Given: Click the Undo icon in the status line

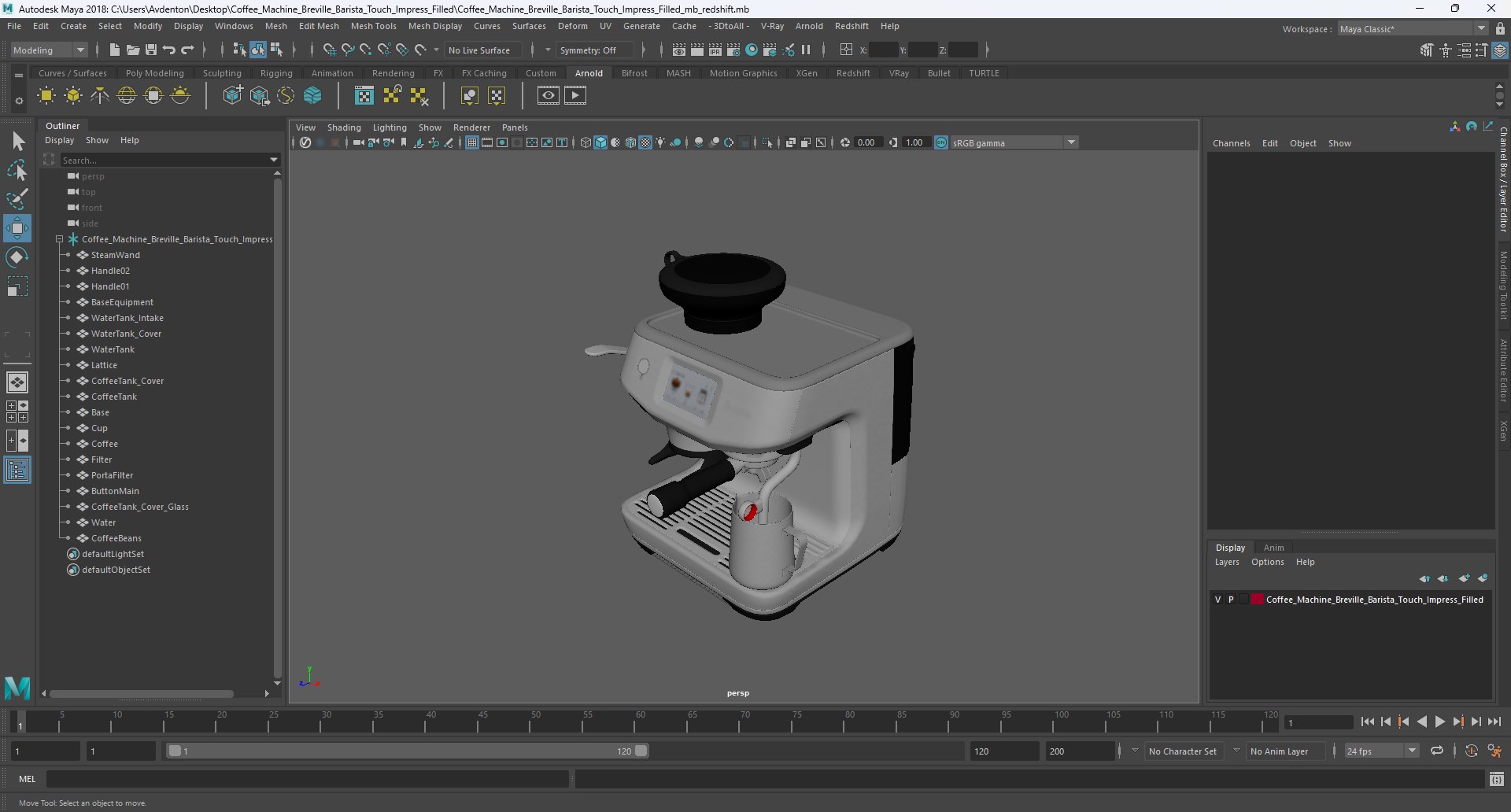Looking at the screenshot, I should tap(169, 50).
